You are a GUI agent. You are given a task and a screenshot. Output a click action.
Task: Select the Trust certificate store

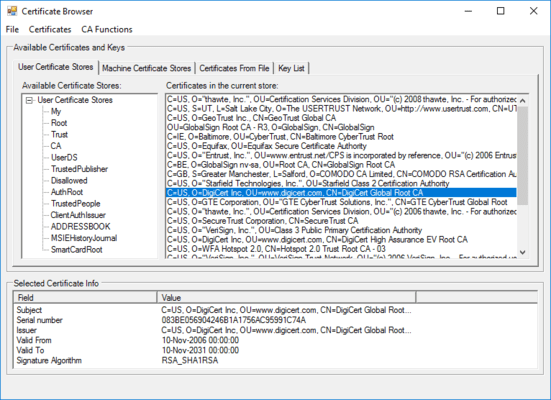59,135
